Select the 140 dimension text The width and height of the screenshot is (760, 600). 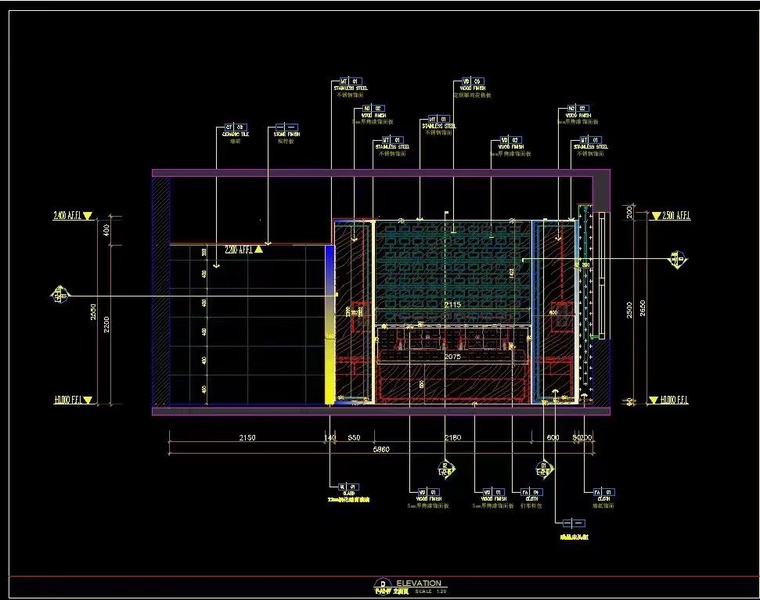pos(330,438)
